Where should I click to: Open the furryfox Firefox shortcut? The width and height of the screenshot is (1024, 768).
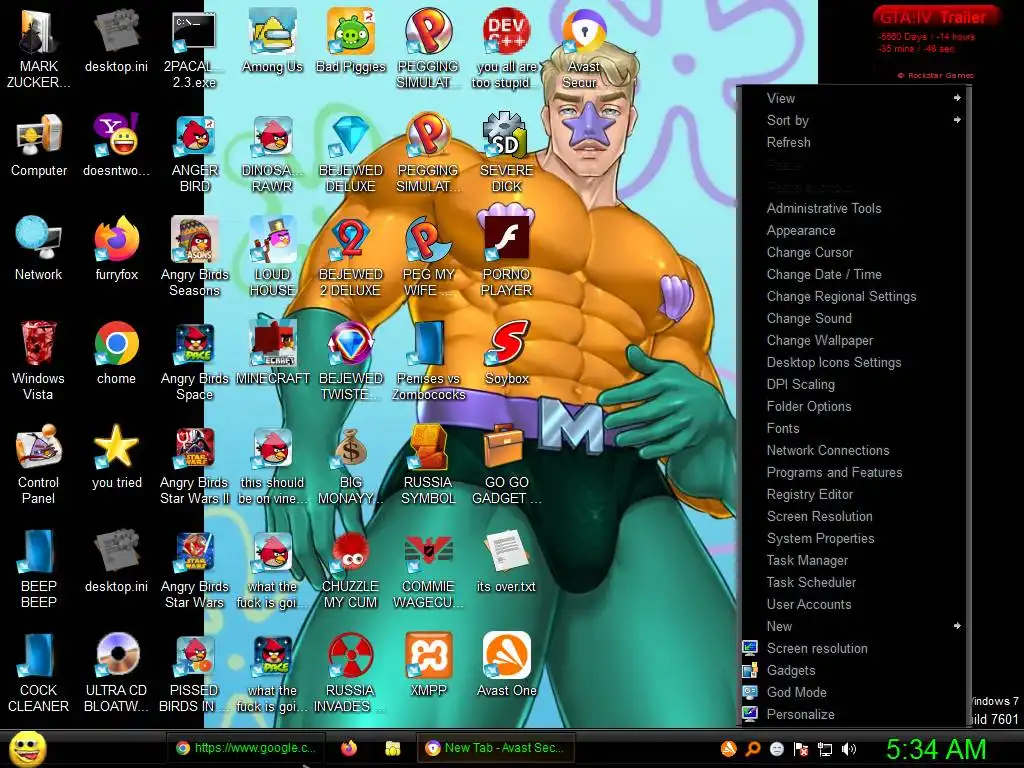(116, 248)
